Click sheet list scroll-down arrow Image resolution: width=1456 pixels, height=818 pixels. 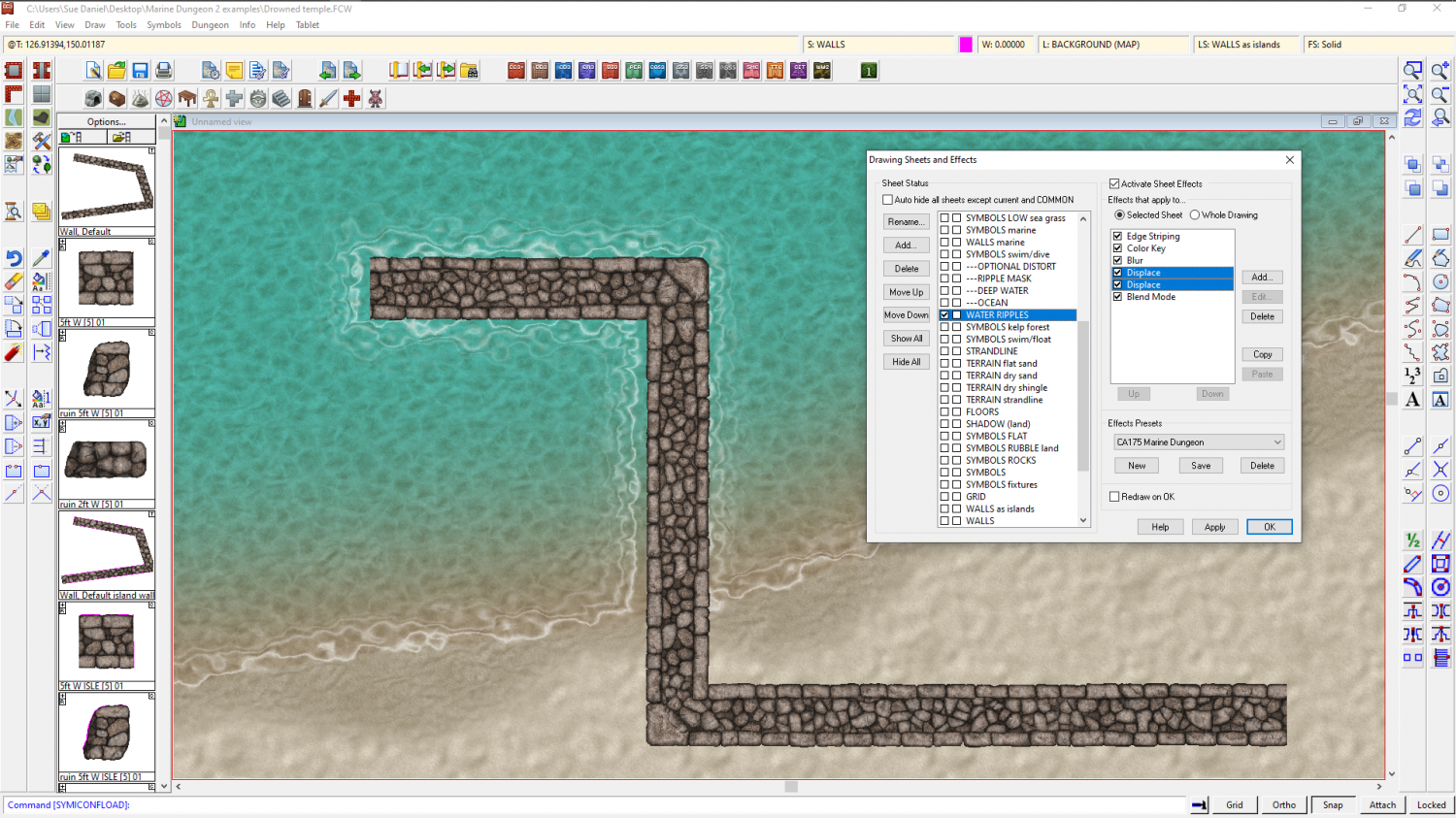tap(1083, 521)
